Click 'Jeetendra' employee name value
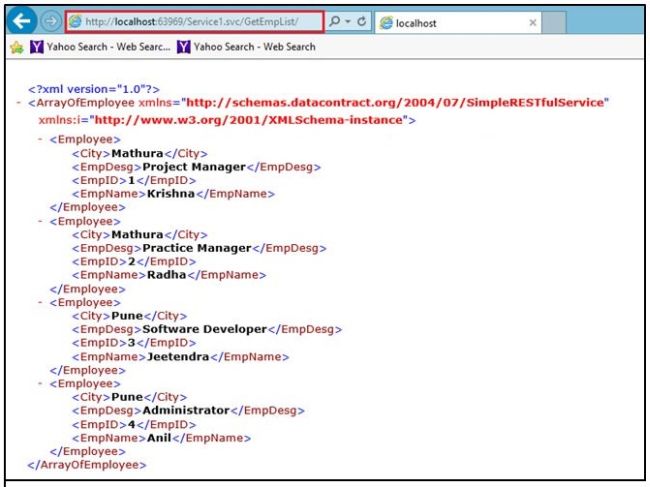 coord(178,357)
